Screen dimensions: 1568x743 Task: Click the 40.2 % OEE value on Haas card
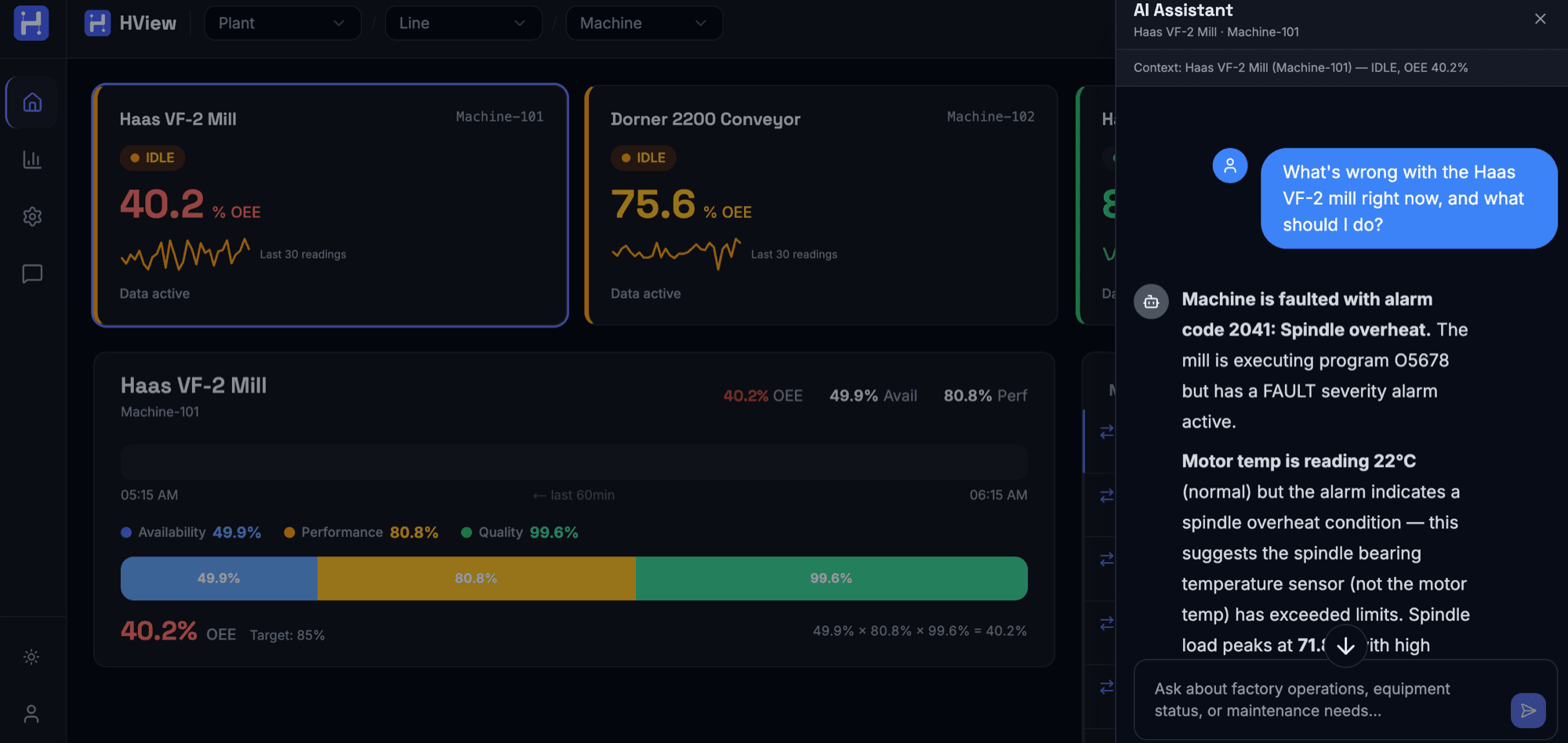191,205
